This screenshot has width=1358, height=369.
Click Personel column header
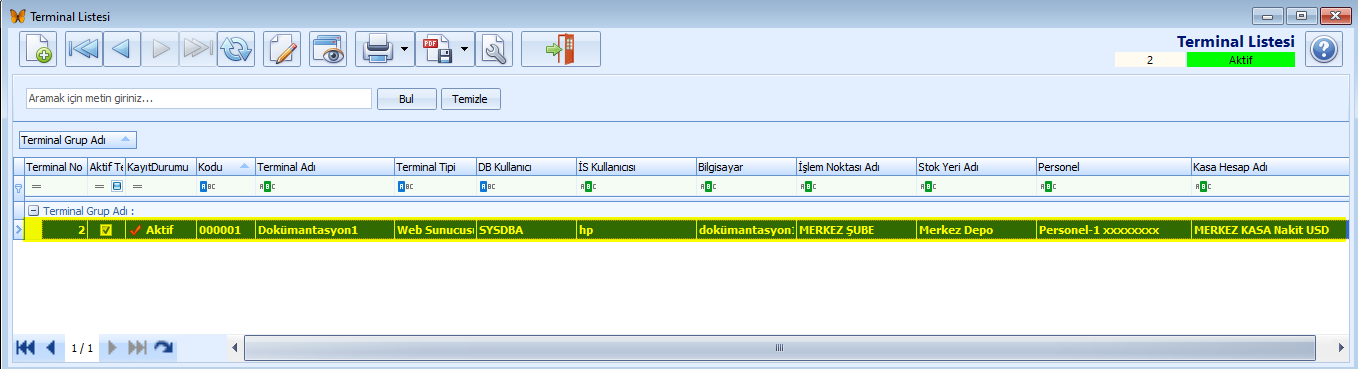pyautogui.click(x=1113, y=166)
